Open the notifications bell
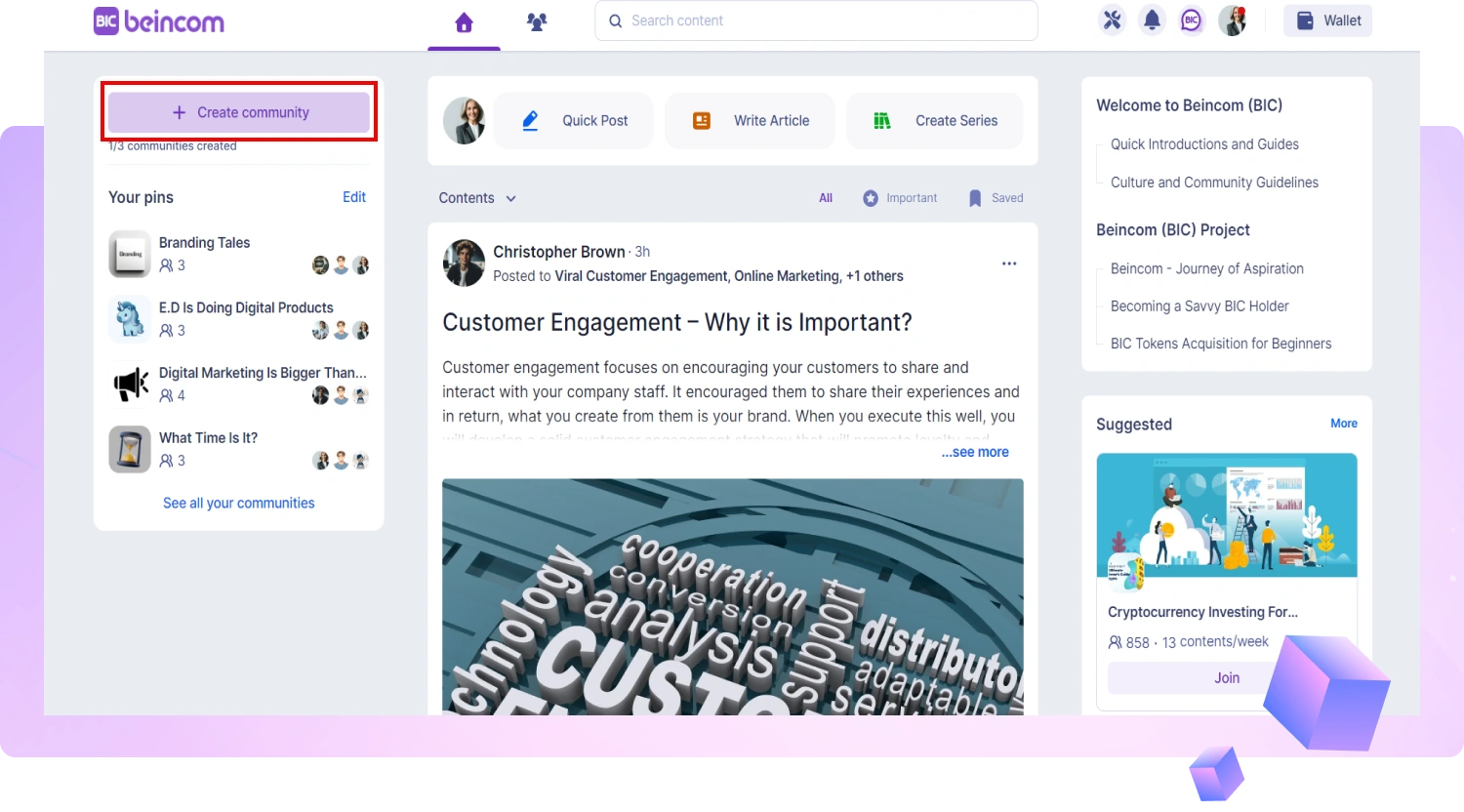 point(1152,20)
